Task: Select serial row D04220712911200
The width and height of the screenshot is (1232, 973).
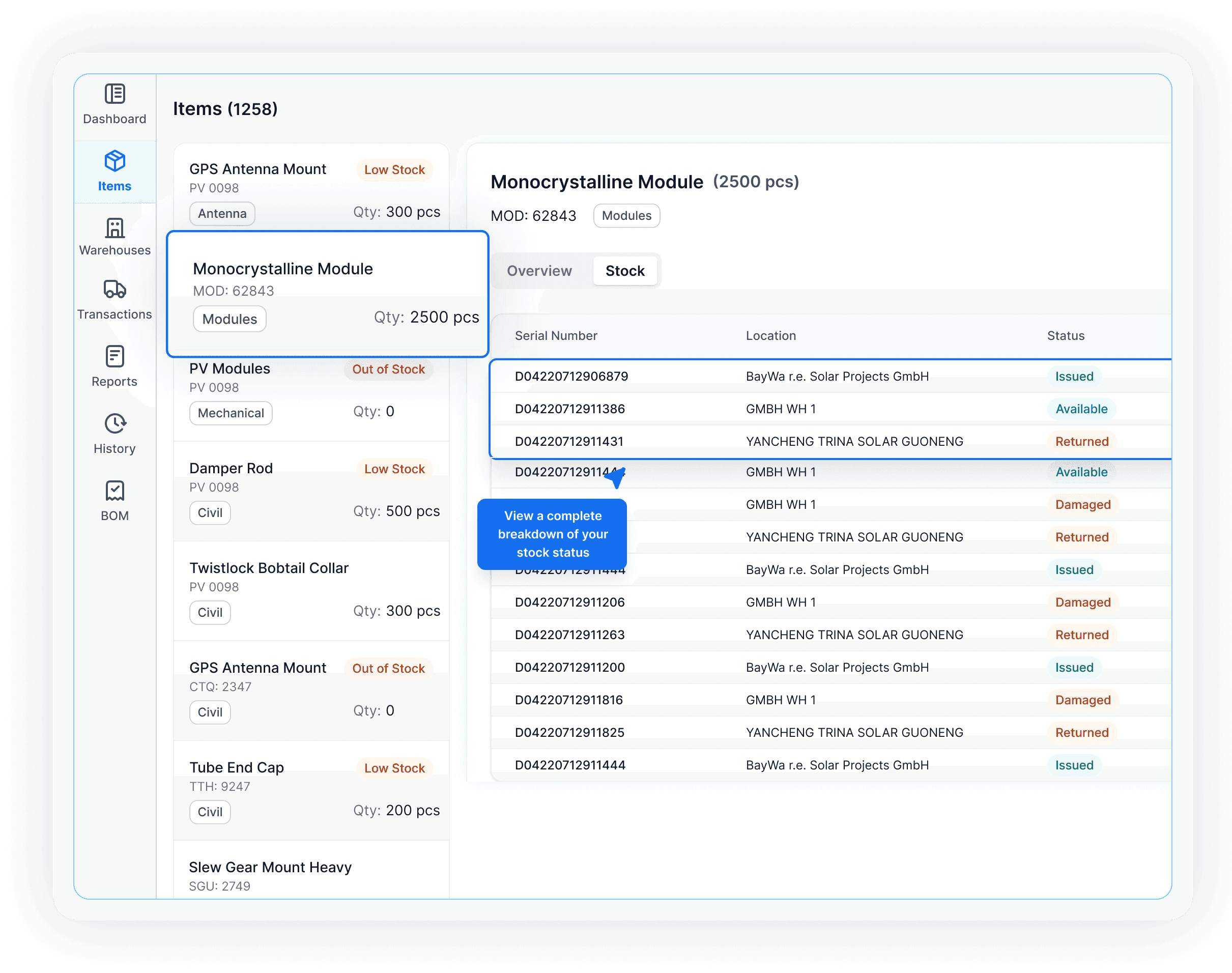Action: (830, 667)
